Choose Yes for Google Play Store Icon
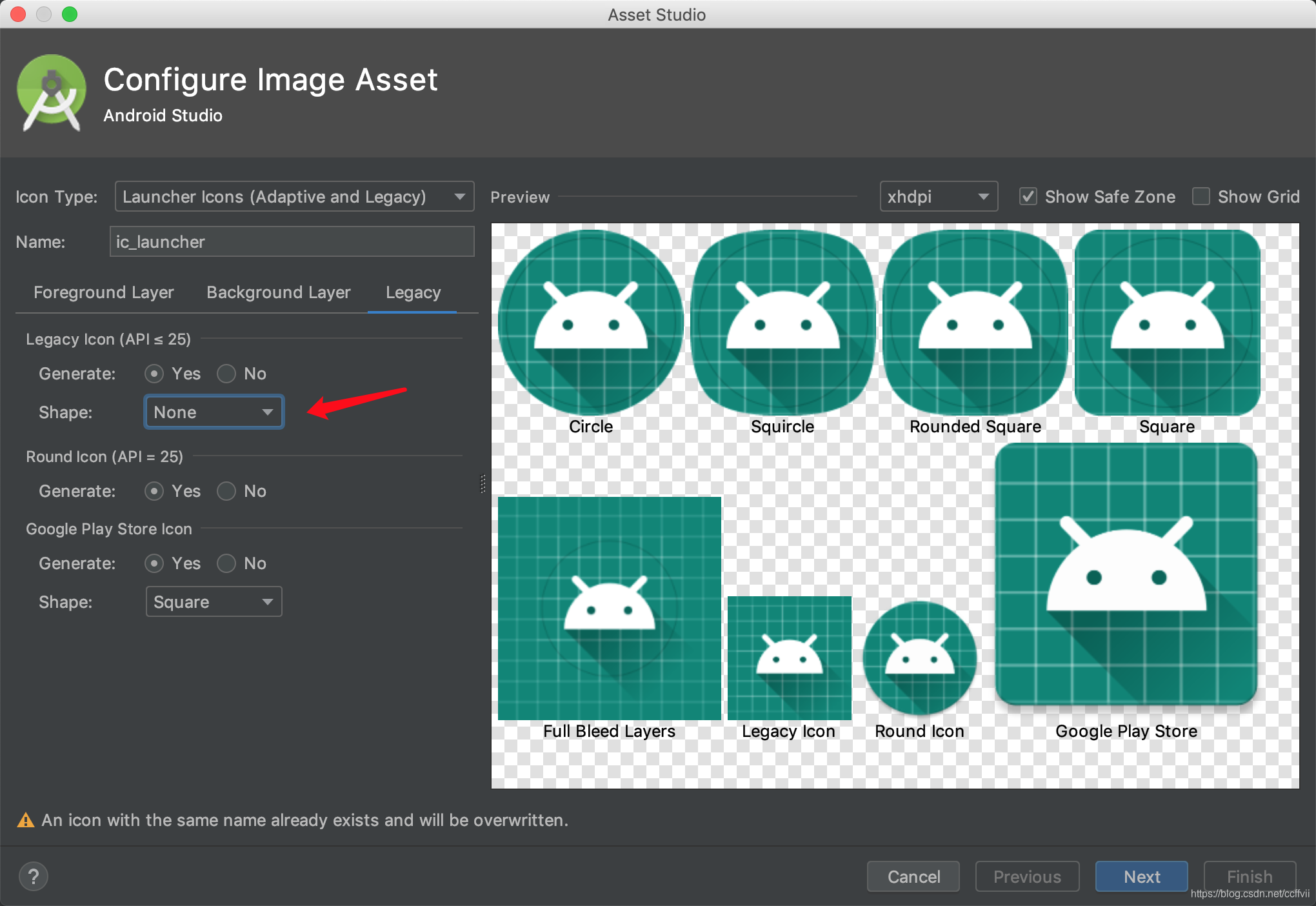1316x906 pixels. pos(154,563)
